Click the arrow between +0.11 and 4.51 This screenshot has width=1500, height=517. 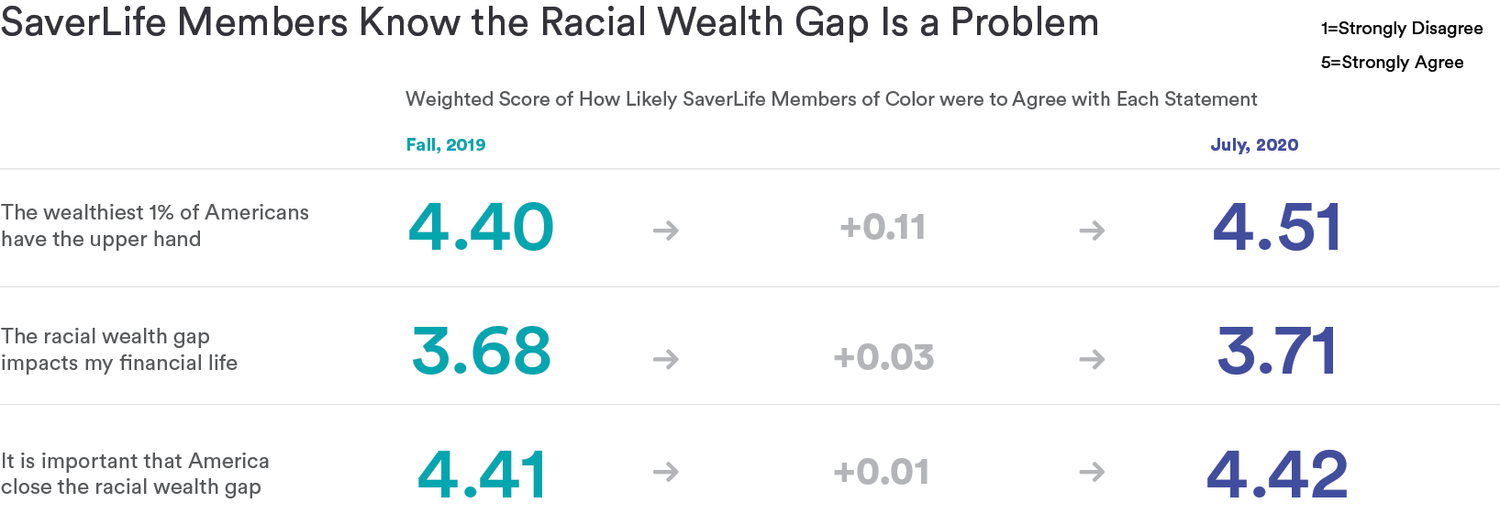click(x=1092, y=230)
